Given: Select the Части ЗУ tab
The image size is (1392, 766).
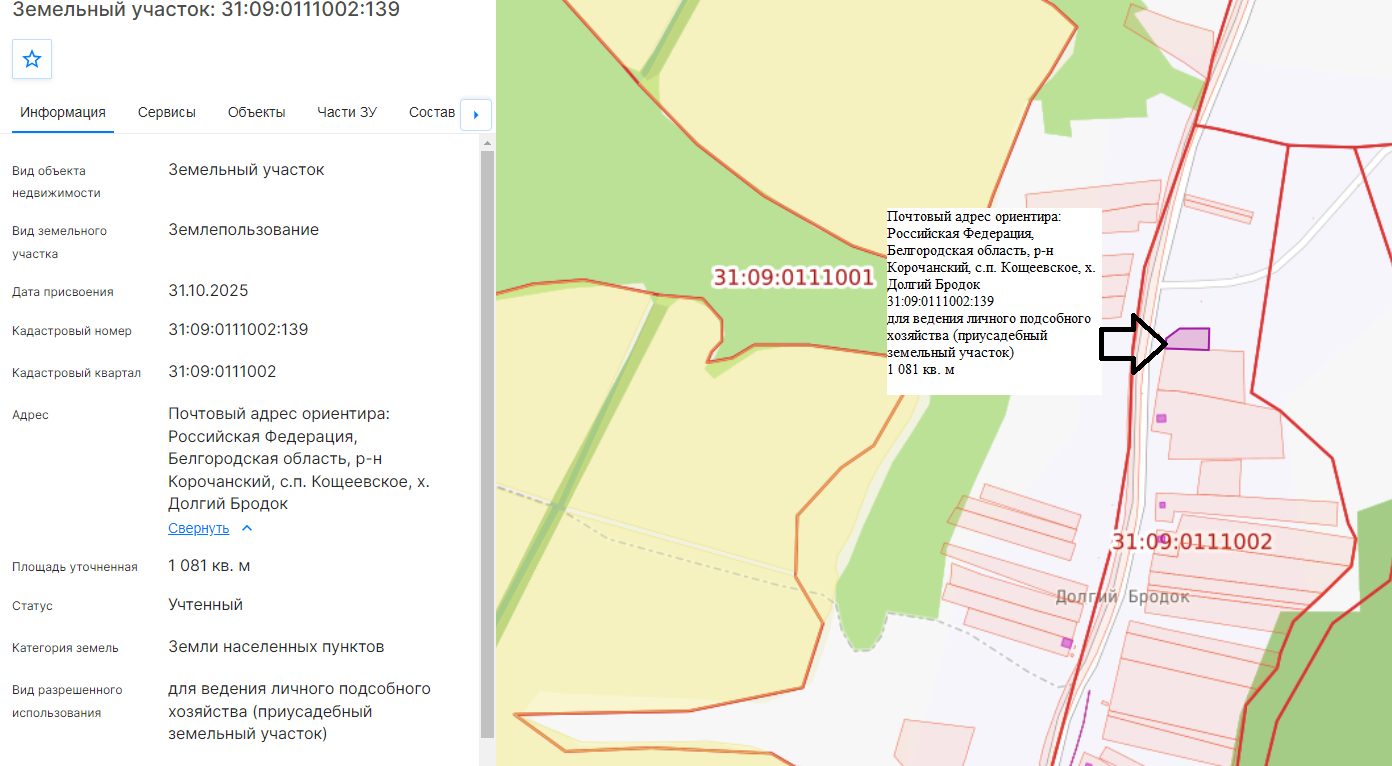Looking at the screenshot, I should point(347,112).
